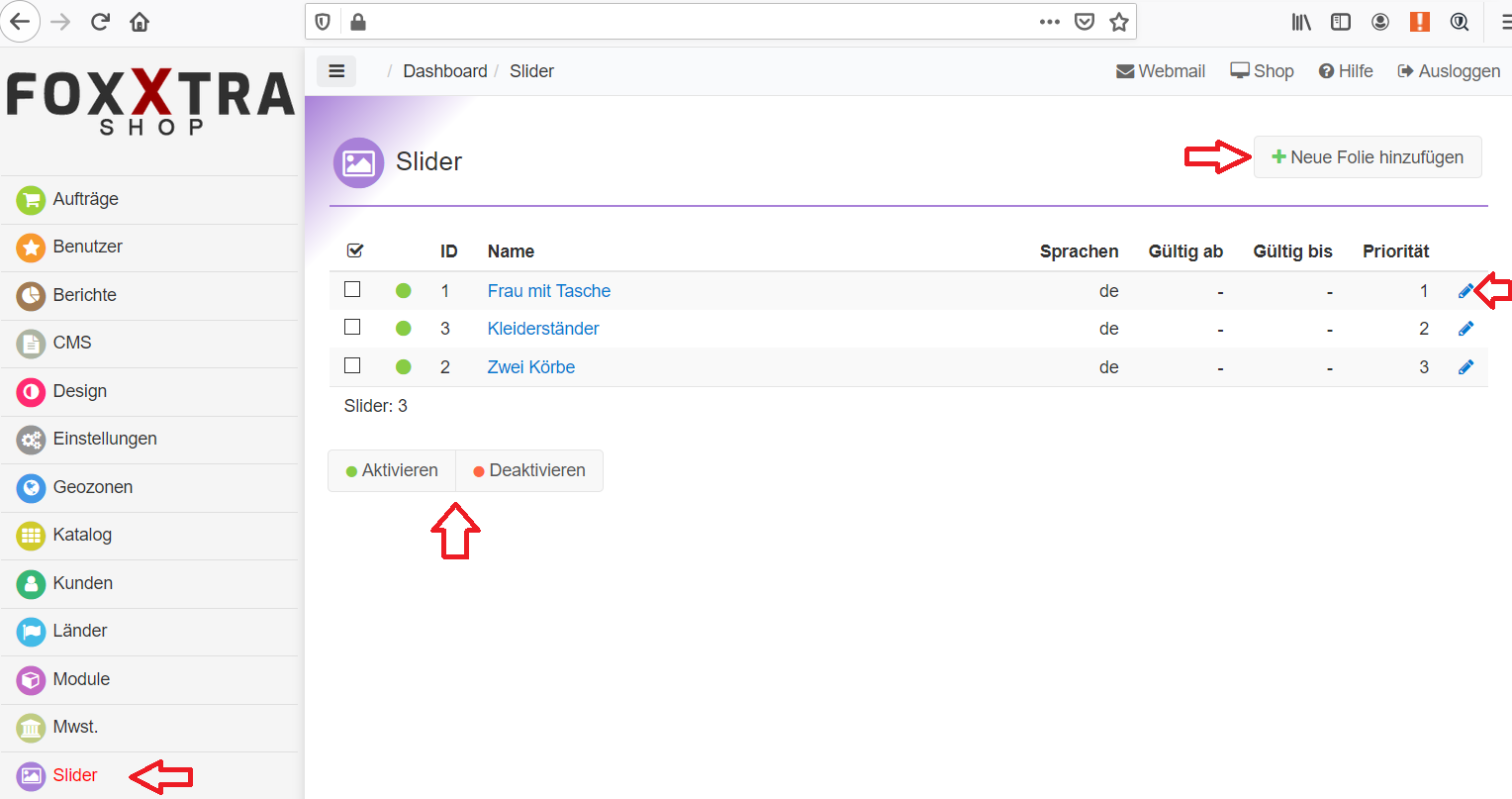Select Module in the sidebar menu
Image resolution: width=1512 pixels, height=799 pixels.
click(81, 679)
